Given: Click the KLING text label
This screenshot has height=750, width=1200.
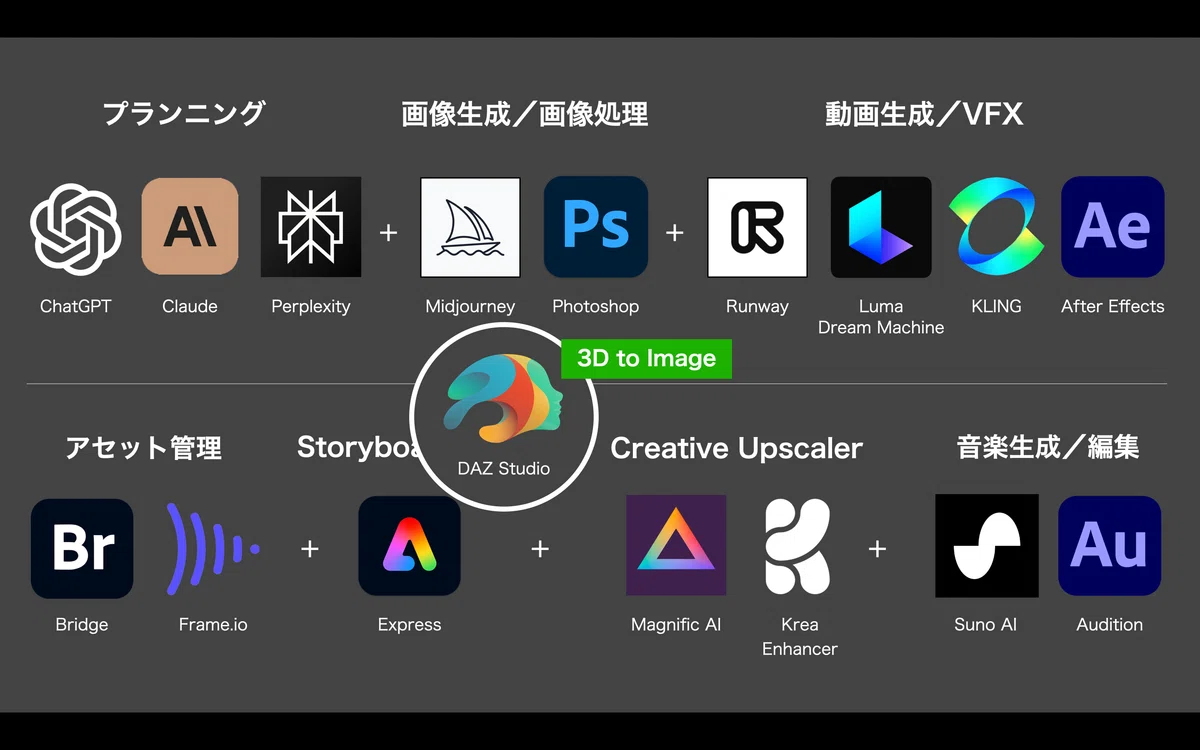Looking at the screenshot, I should point(996,306).
